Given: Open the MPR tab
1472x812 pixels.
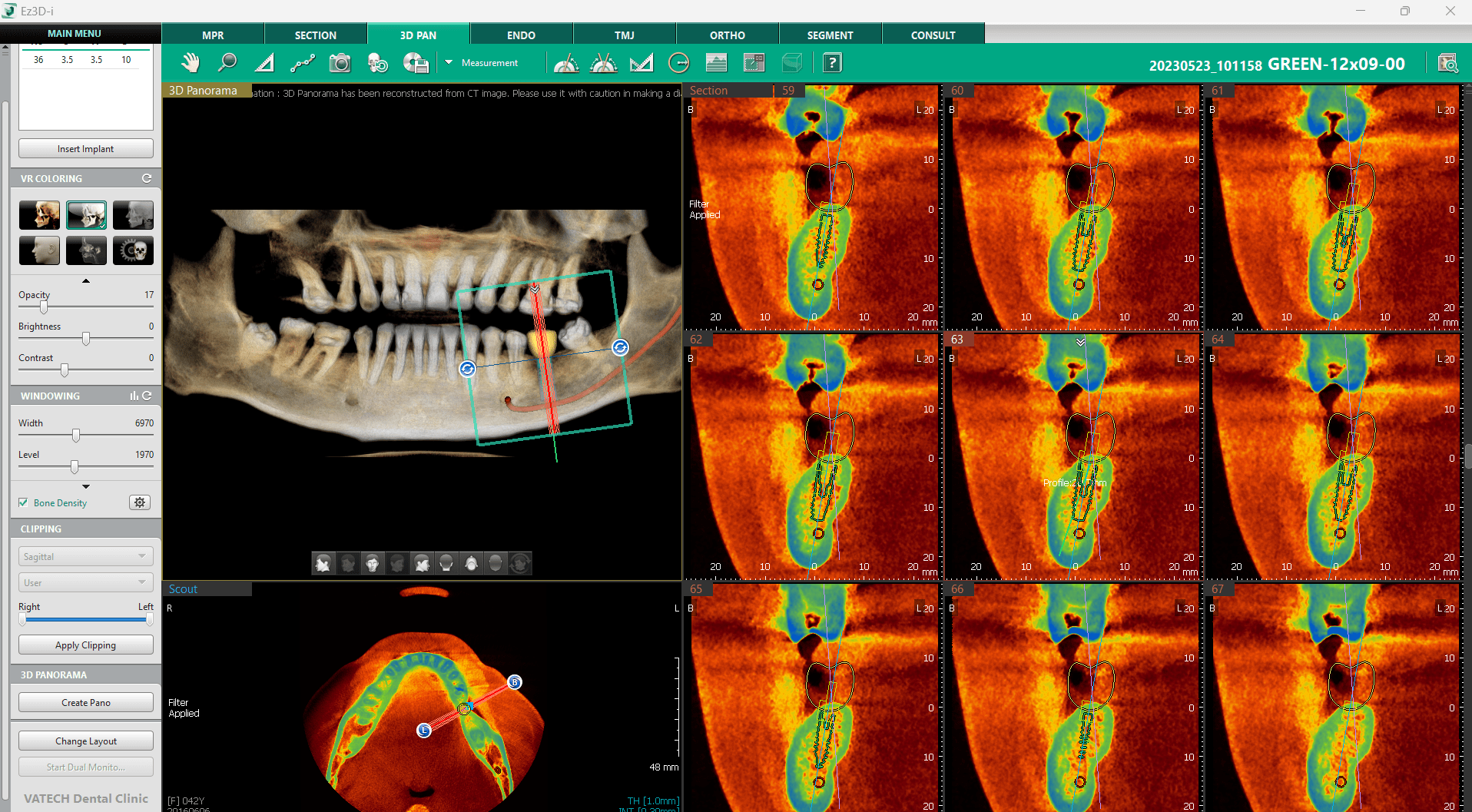Looking at the screenshot, I should tap(213, 35).
